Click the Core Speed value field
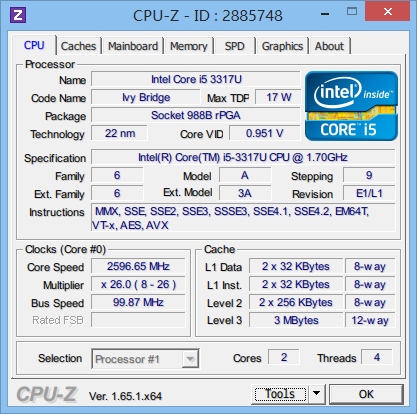This screenshot has height=414, width=417. pos(138,266)
